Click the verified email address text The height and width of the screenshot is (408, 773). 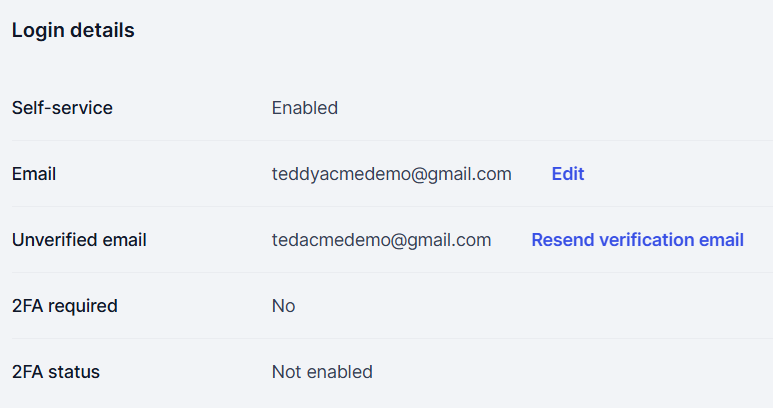click(x=391, y=174)
